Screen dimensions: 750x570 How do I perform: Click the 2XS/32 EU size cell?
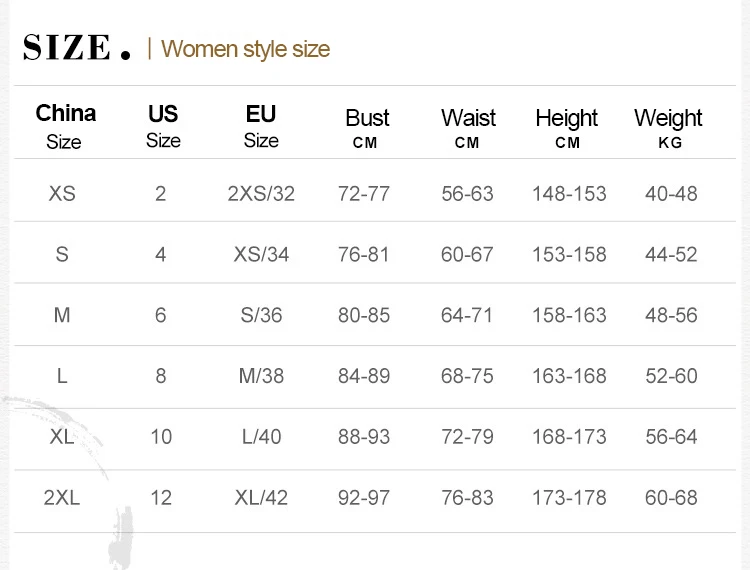(x=261, y=193)
